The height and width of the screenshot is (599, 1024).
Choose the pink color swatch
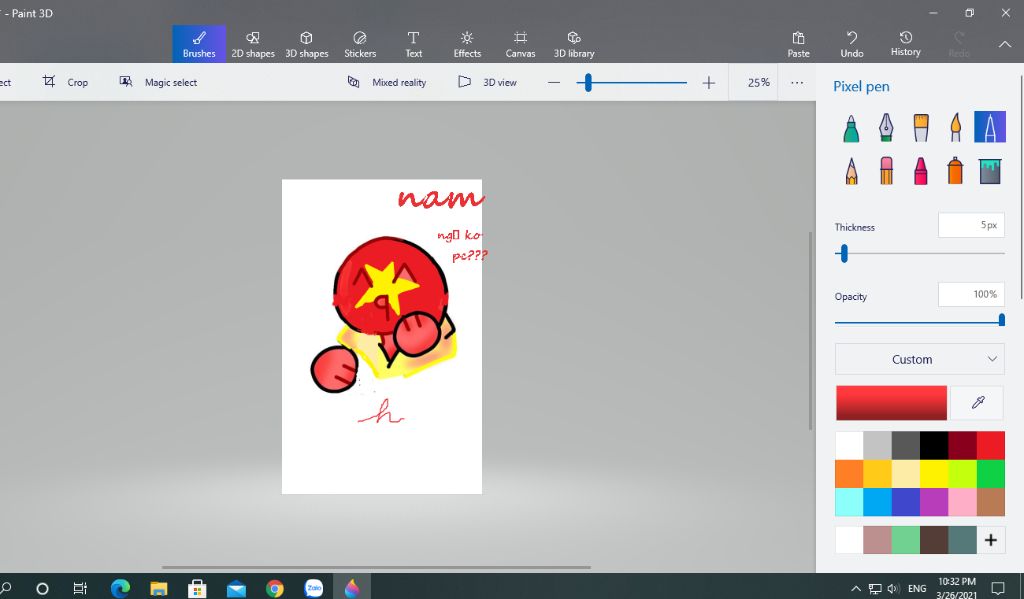tap(962, 502)
